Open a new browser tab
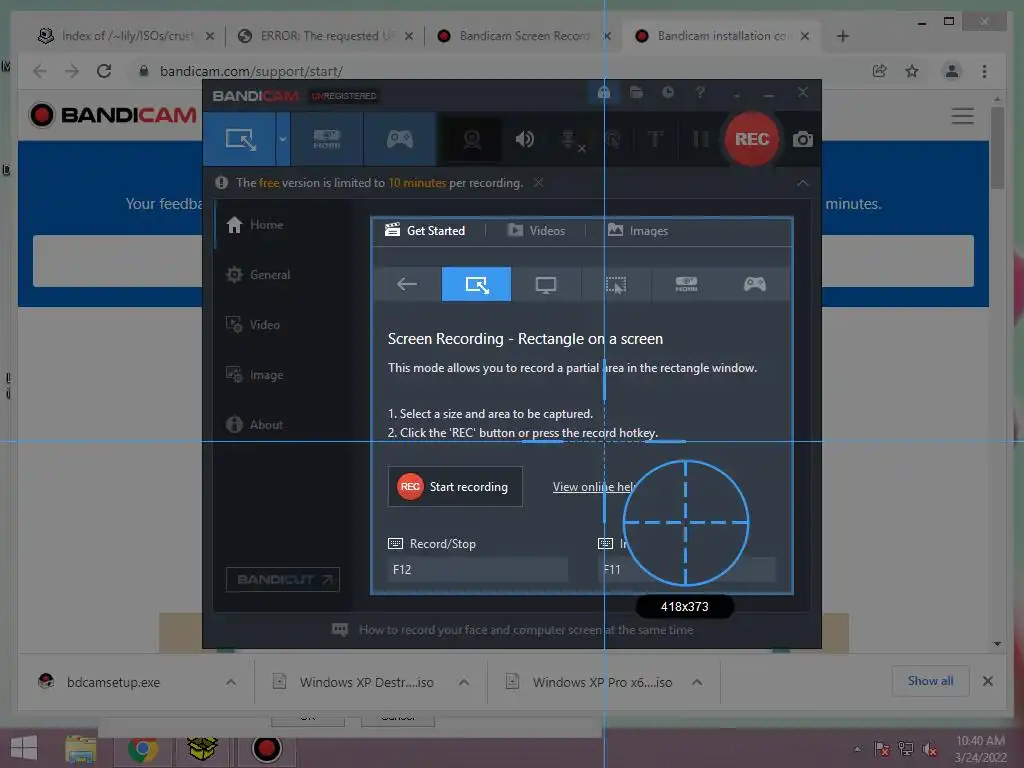The width and height of the screenshot is (1024, 768). point(842,36)
